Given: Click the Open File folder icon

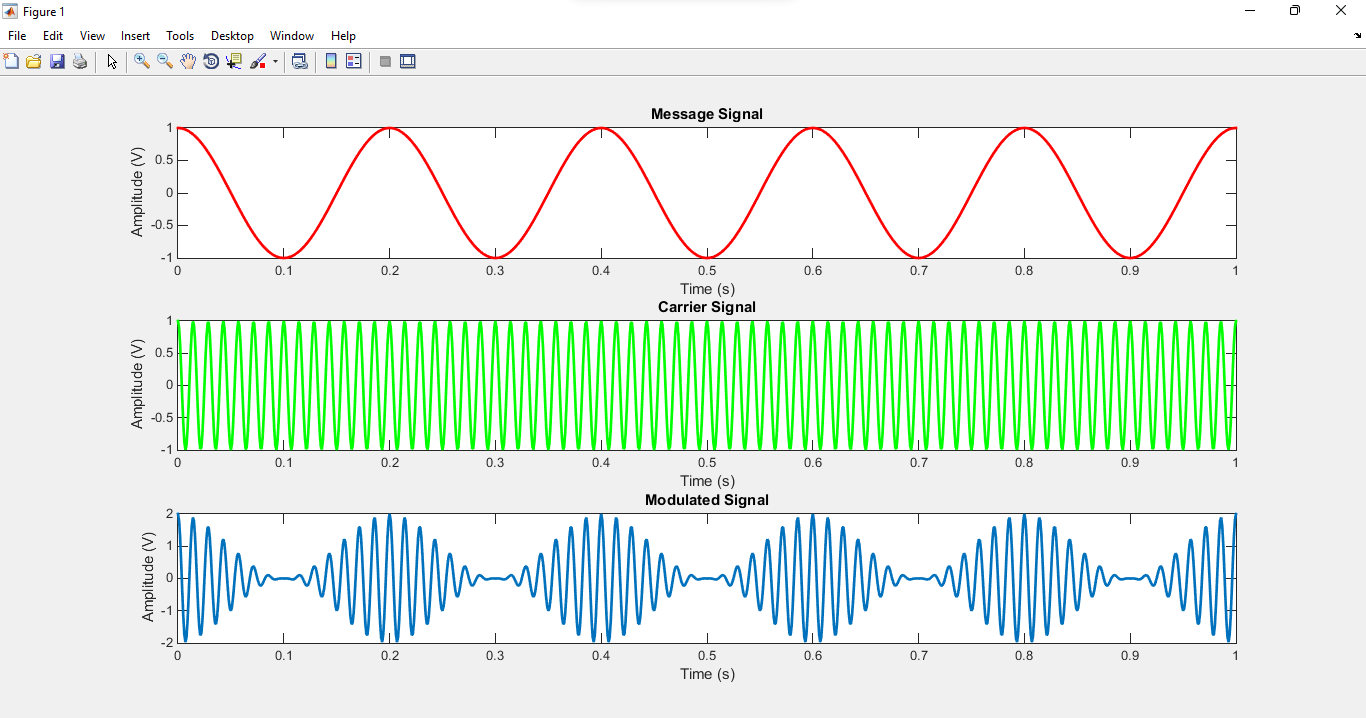Looking at the screenshot, I should click(34, 62).
